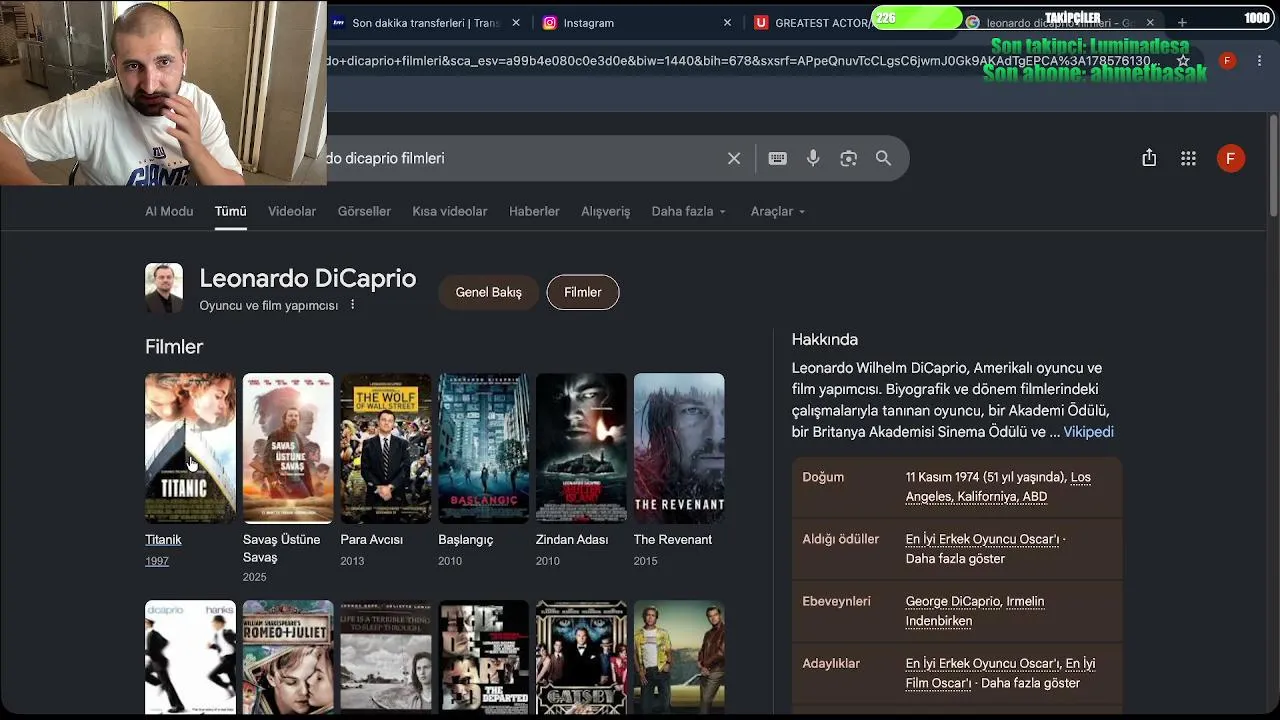Click the Instagram favicon in the tab strip
Screen dimensions: 1280x720
(549, 22)
